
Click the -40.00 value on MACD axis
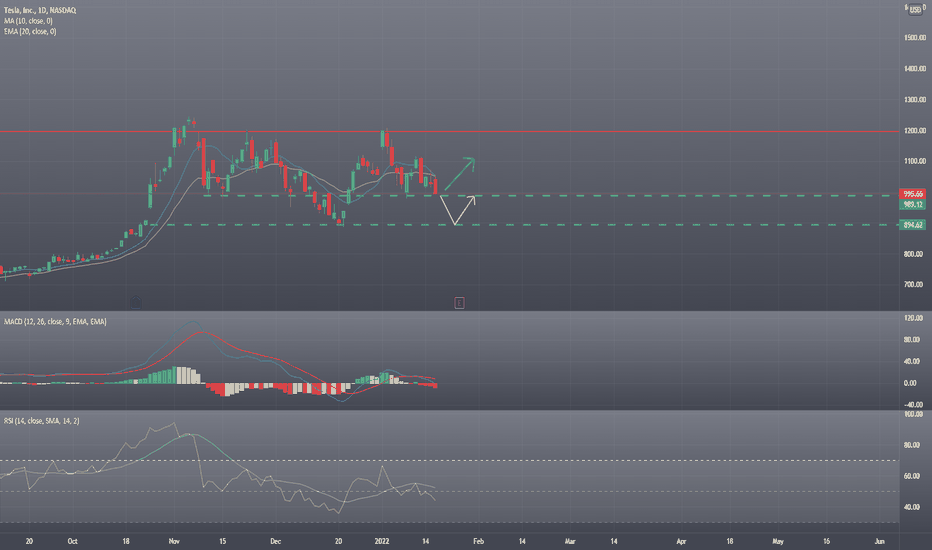pyautogui.click(x=914, y=405)
